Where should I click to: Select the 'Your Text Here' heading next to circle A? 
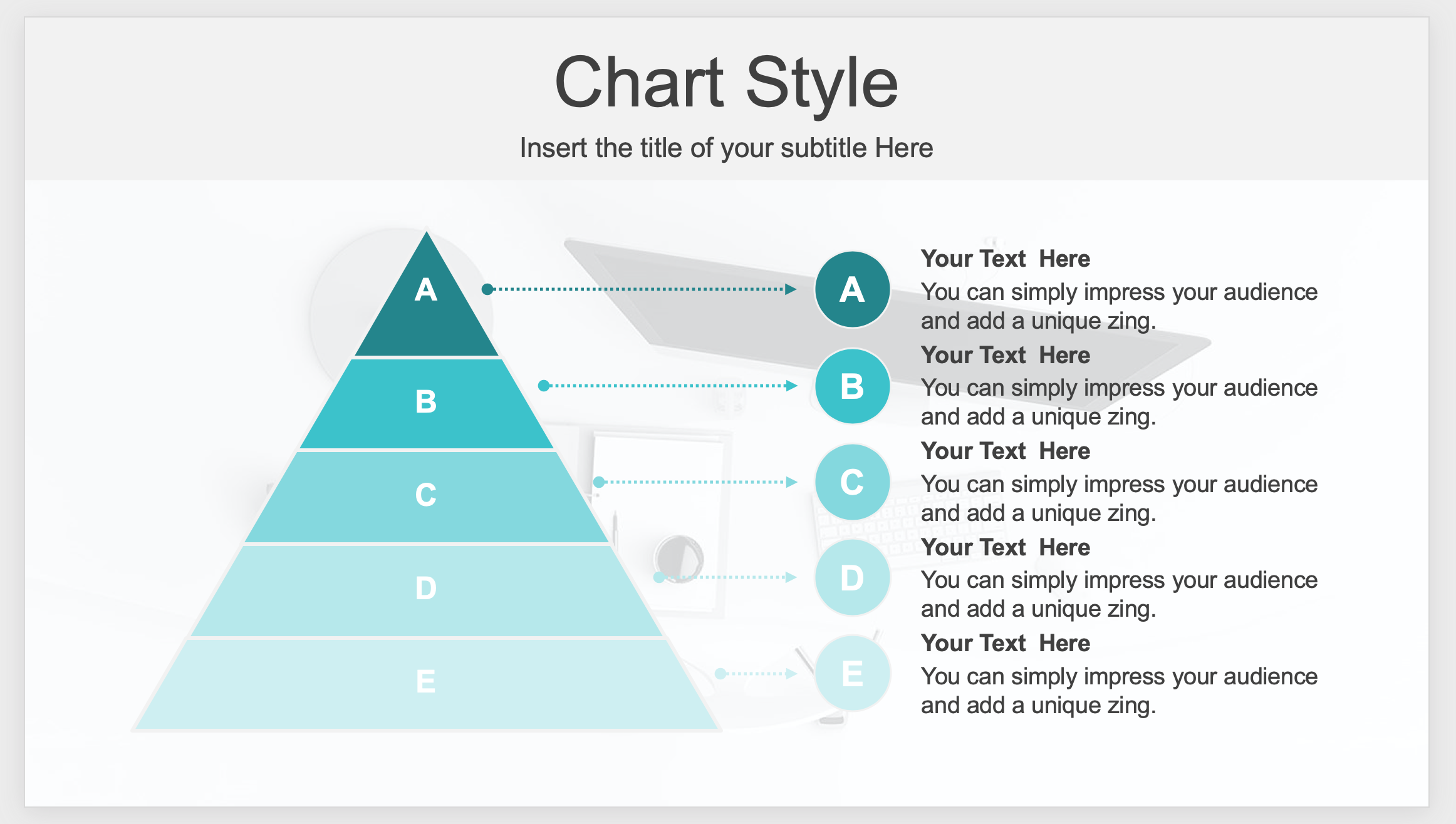1005,259
